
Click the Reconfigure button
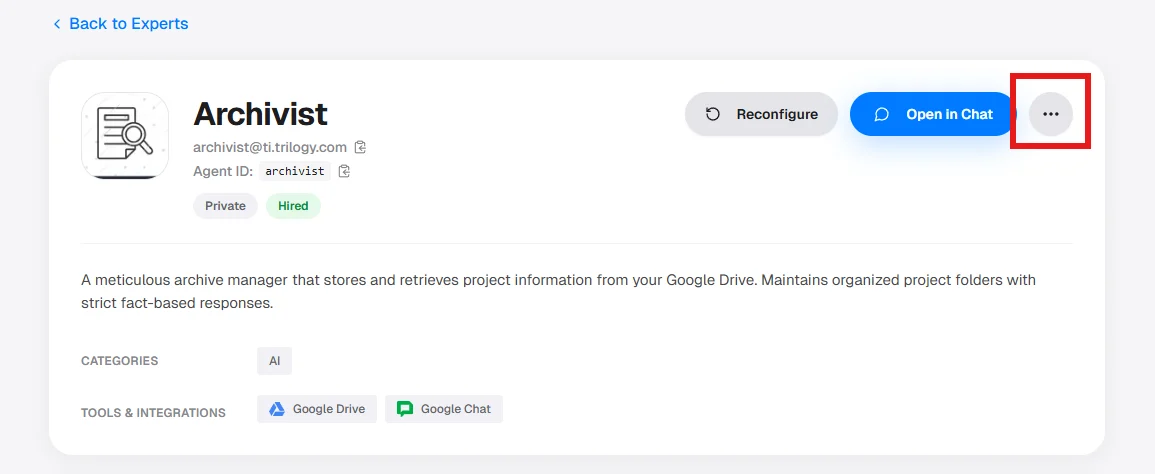[x=761, y=114]
